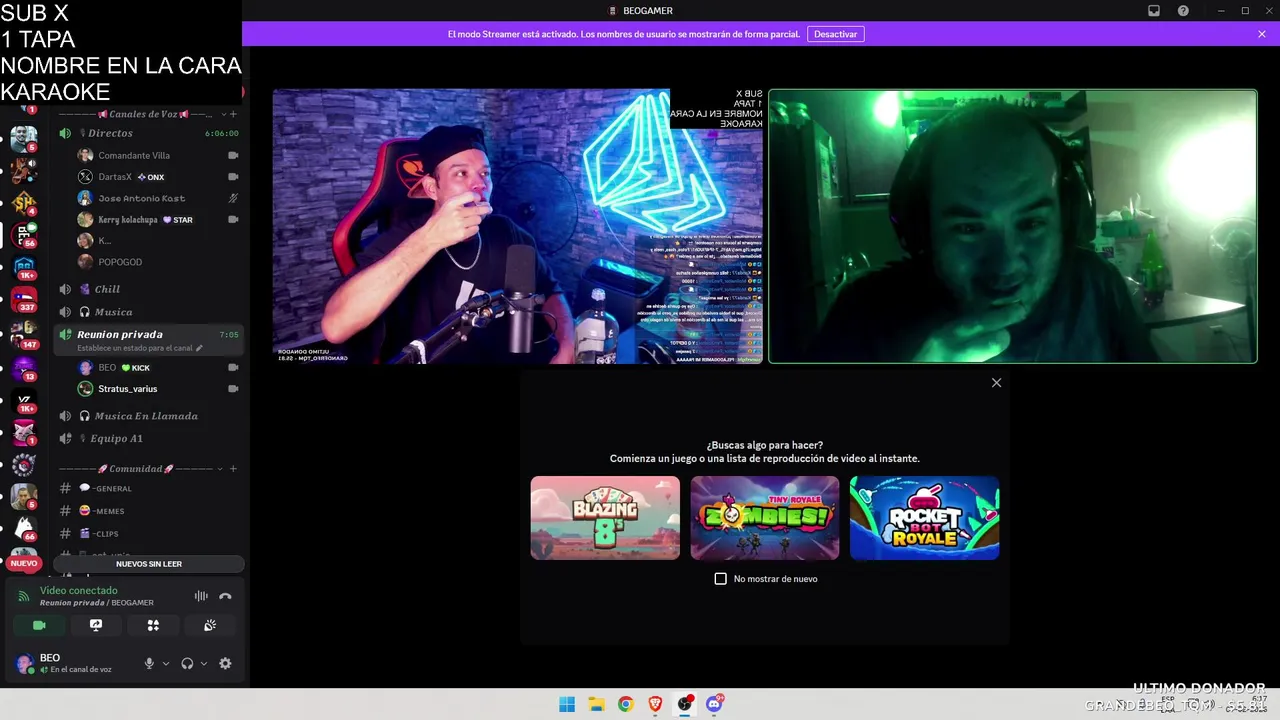
Task: Open the server with the 147 badge
Action: coord(24,335)
